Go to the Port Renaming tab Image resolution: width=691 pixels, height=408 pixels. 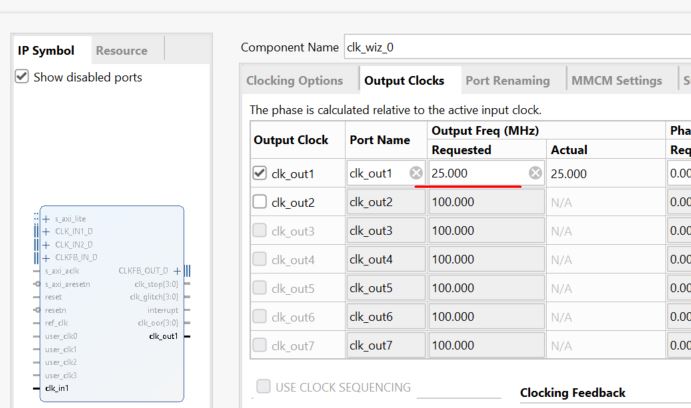[507, 80]
